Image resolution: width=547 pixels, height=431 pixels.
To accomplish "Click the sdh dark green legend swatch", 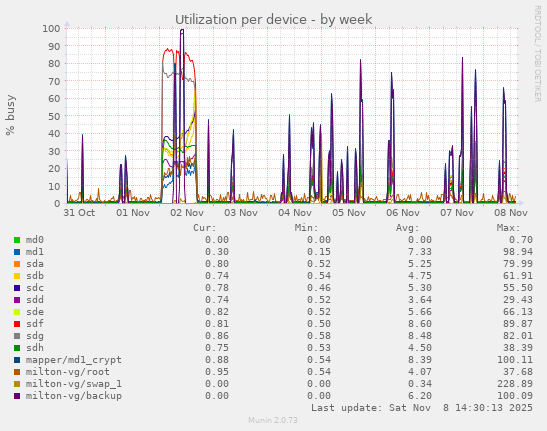I will pyautogui.click(x=17, y=348).
